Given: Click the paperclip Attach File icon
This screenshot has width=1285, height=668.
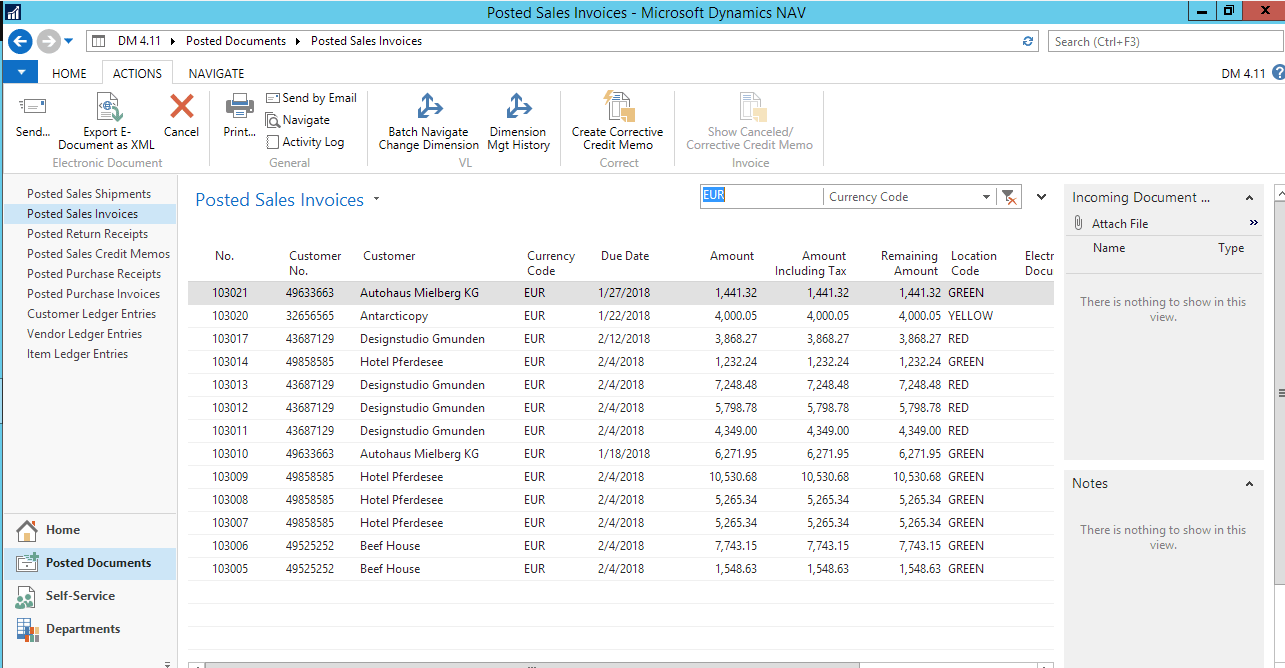Looking at the screenshot, I should (1079, 223).
